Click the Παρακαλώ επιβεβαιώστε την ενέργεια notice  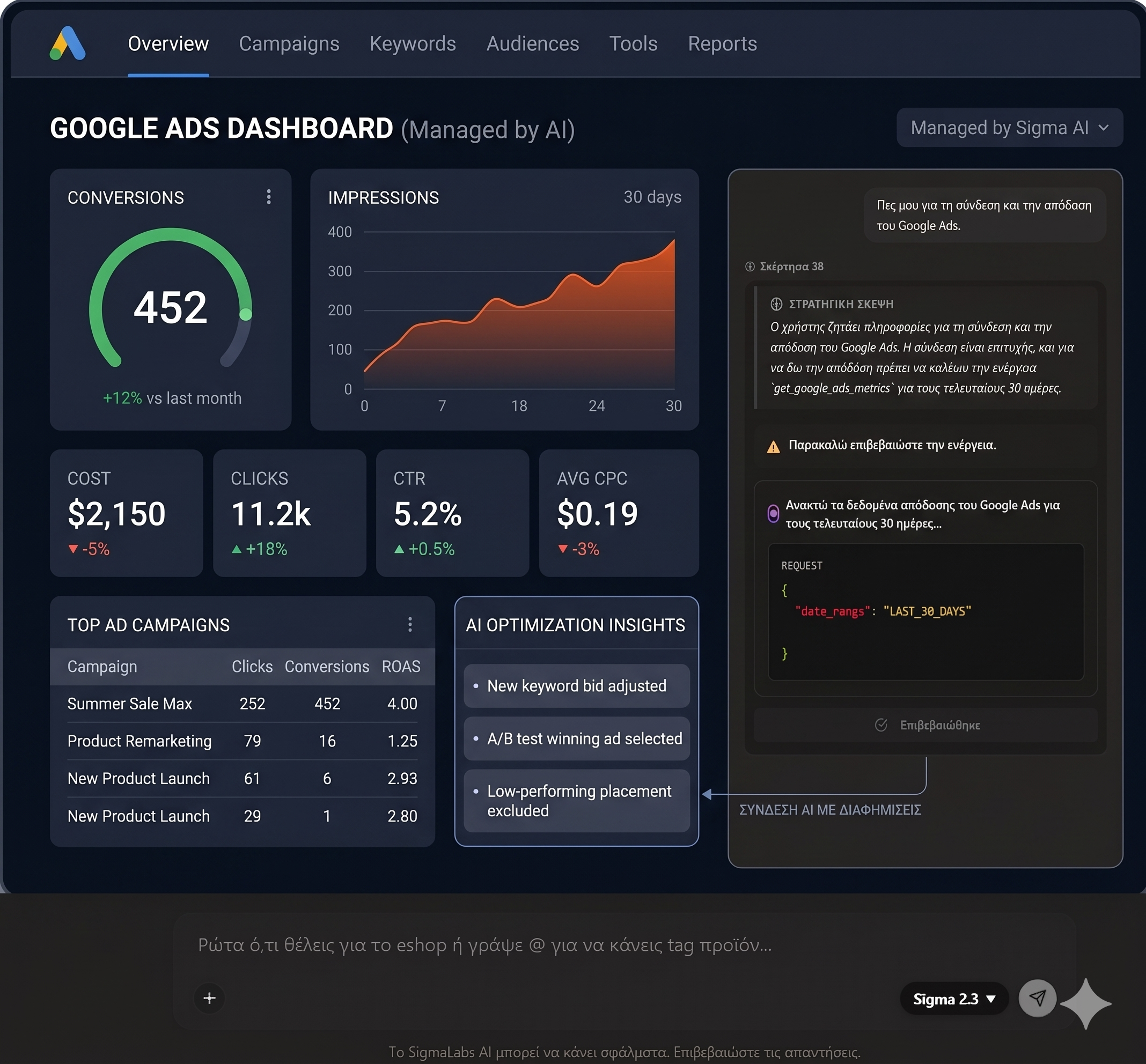click(925, 445)
